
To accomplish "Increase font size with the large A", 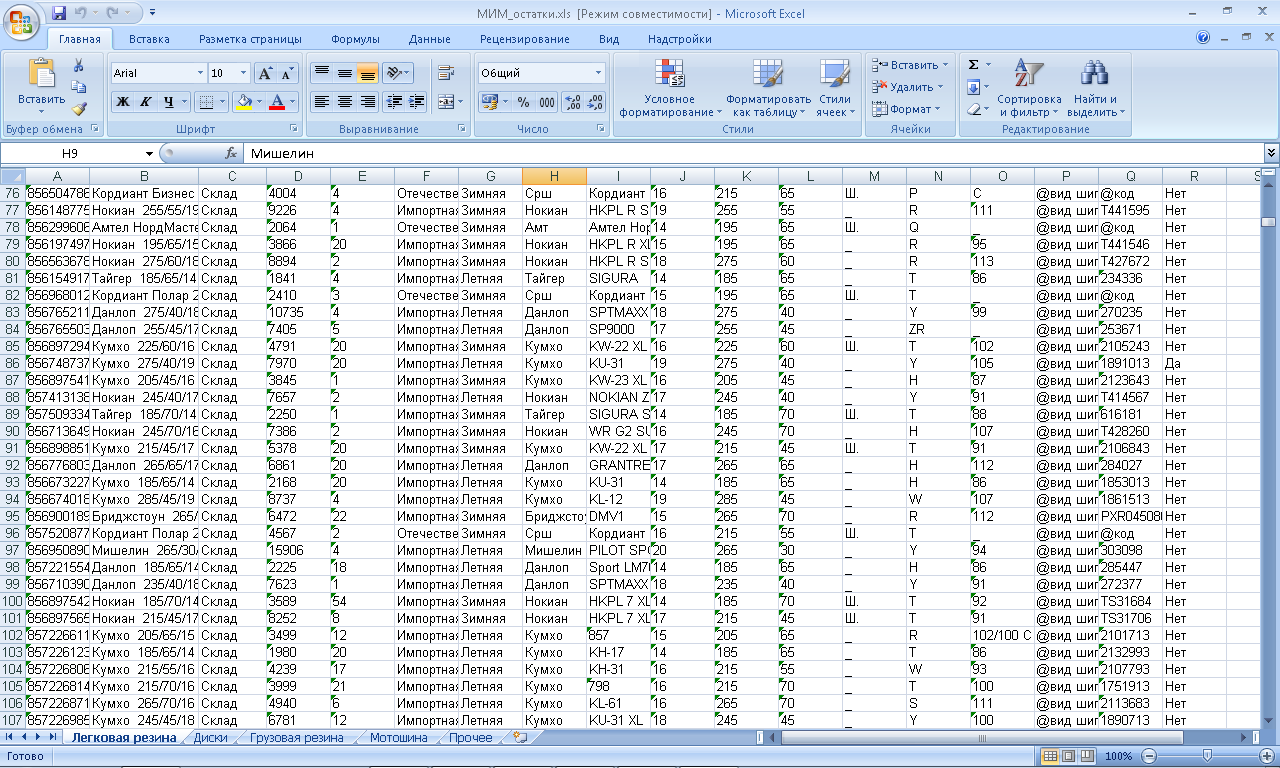I will (265, 73).
